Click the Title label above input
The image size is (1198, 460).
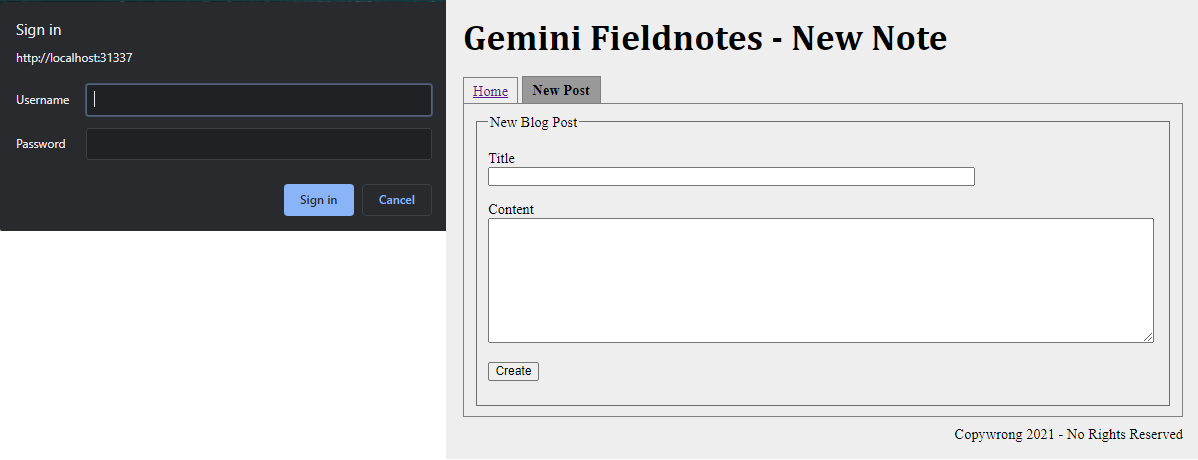pos(501,158)
